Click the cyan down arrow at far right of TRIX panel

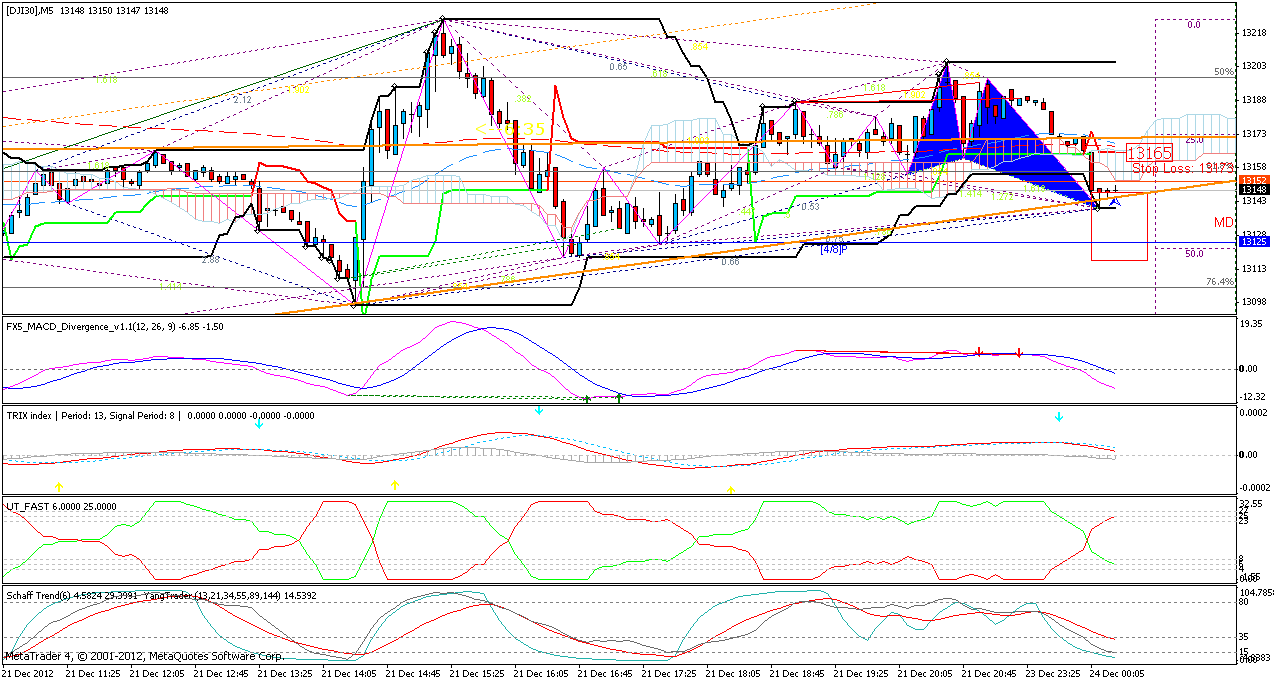point(1059,416)
